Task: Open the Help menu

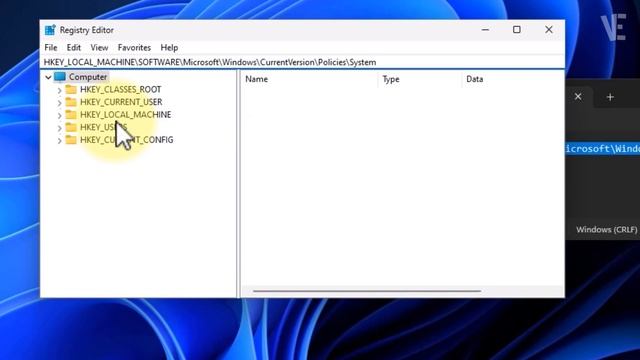Action: pos(169,48)
